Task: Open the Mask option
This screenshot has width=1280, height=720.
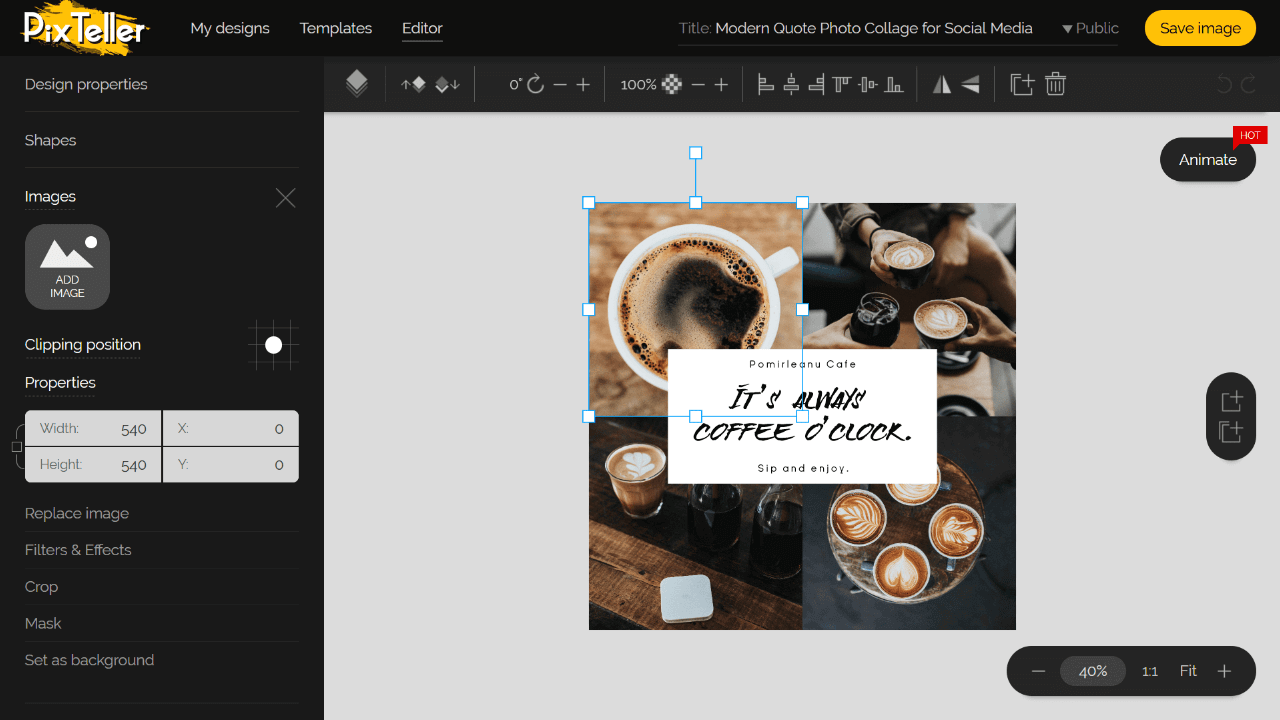Action: [43, 623]
